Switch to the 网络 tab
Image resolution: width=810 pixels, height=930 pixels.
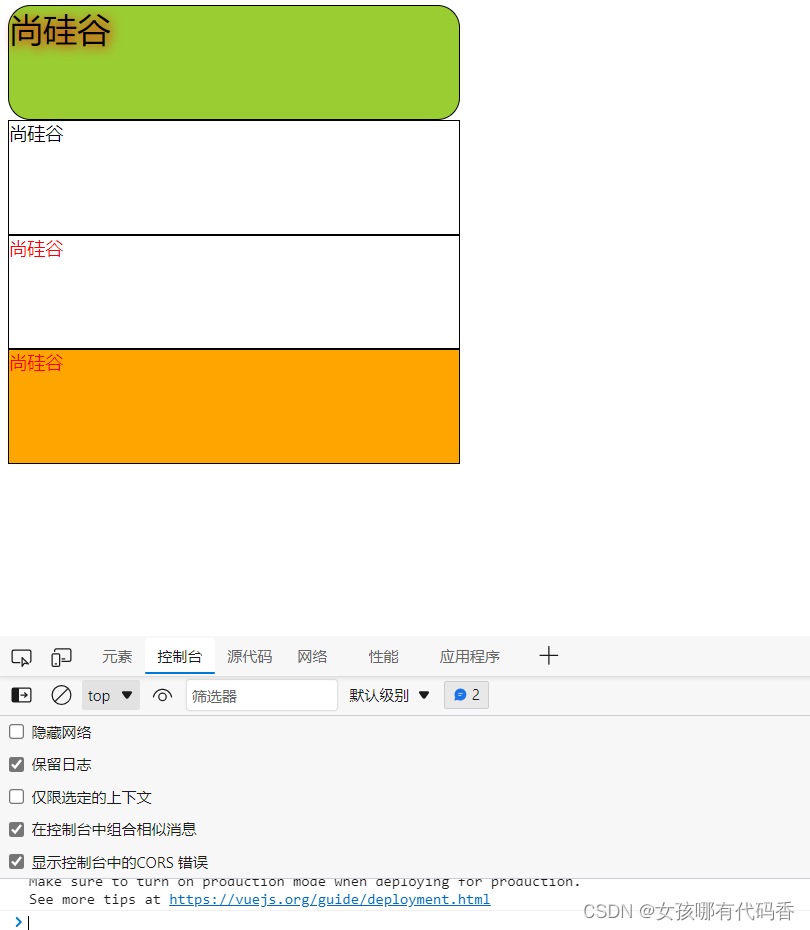tap(312, 657)
